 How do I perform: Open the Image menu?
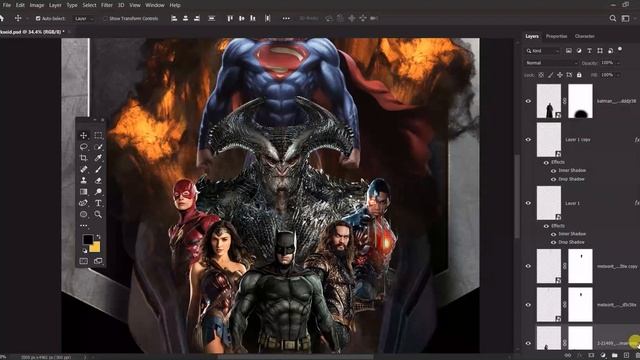[x=36, y=5]
